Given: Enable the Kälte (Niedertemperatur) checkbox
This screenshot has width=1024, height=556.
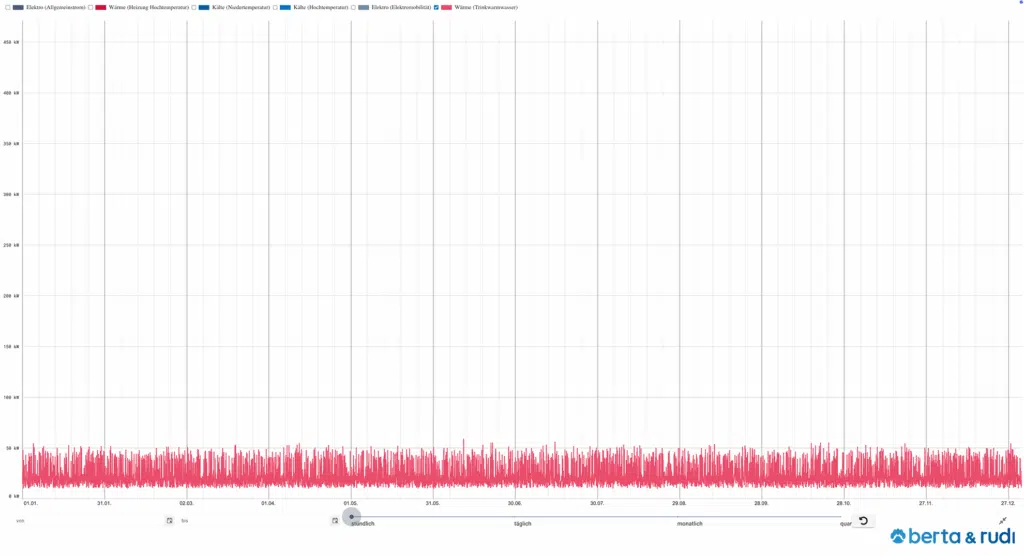Looking at the screenshot, I should pyautogui.click(x=194, y=7).
